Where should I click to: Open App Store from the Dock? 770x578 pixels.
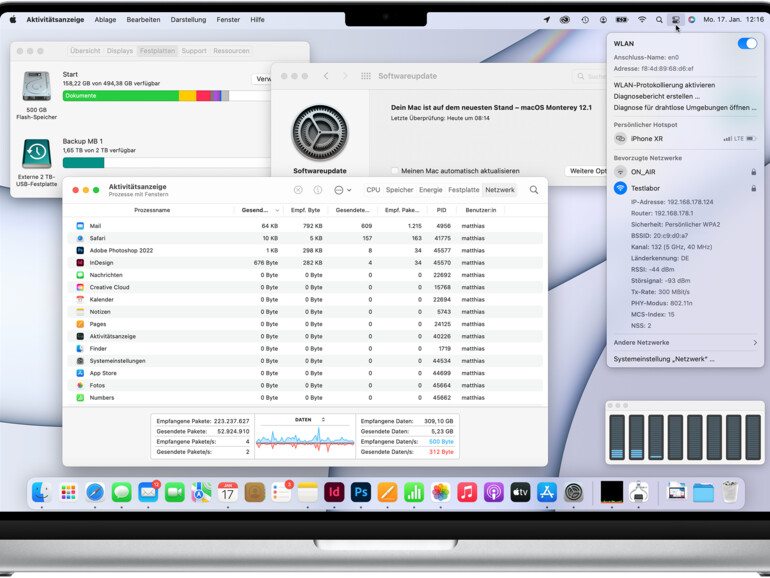[x=547, y=492]
